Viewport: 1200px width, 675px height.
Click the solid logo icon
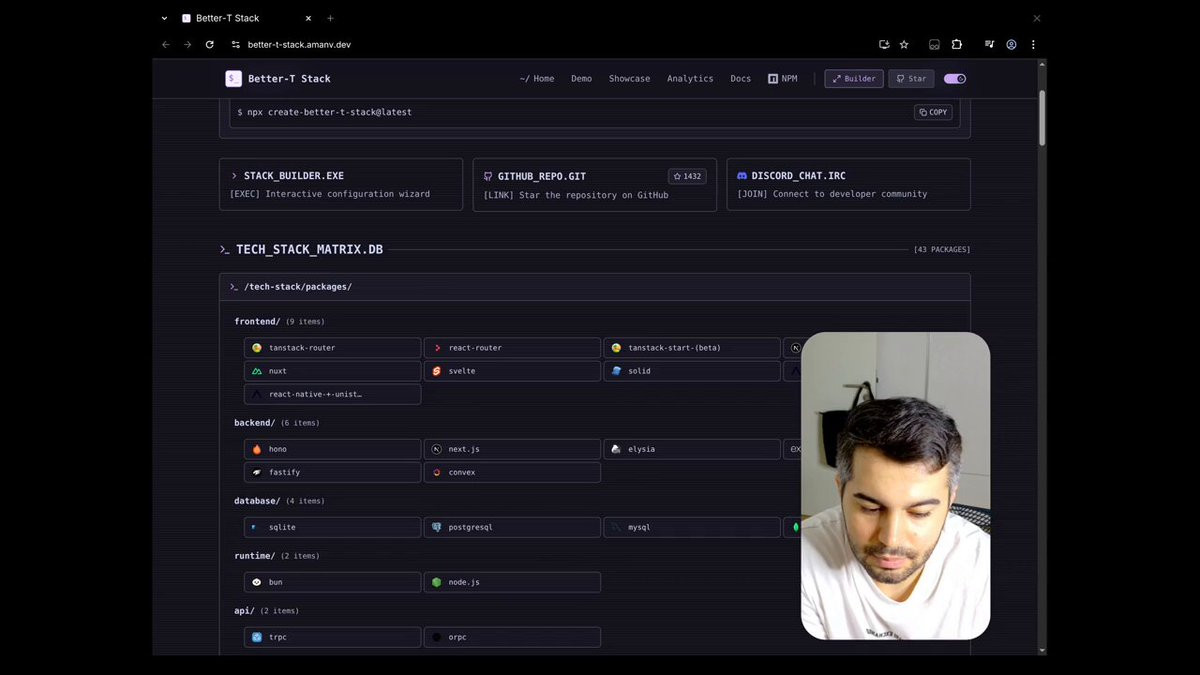pos(616,371)
